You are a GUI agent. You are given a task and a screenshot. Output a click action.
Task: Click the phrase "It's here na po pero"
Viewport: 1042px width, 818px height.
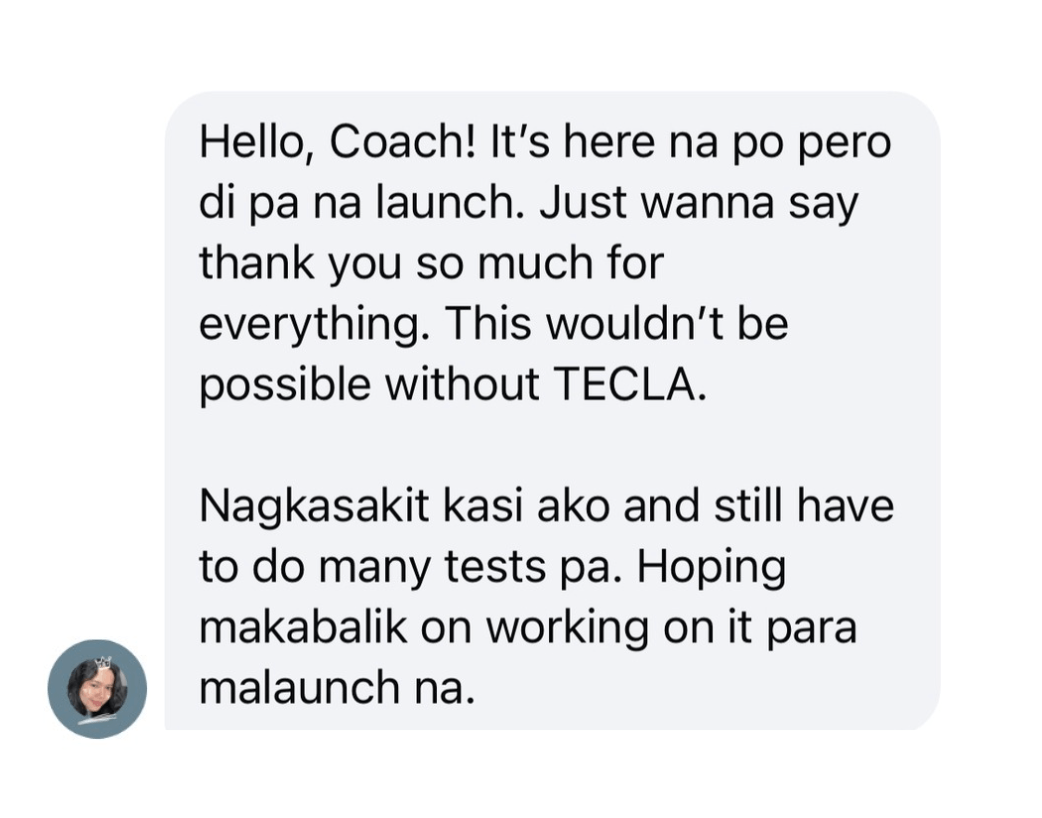click(x=690, y=144)
